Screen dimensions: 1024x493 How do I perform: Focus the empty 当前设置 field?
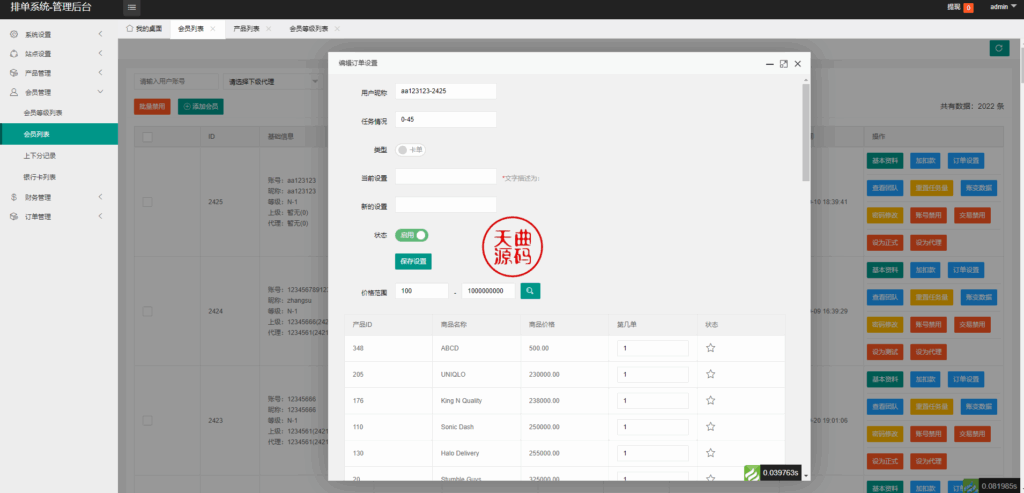[446, 176]
